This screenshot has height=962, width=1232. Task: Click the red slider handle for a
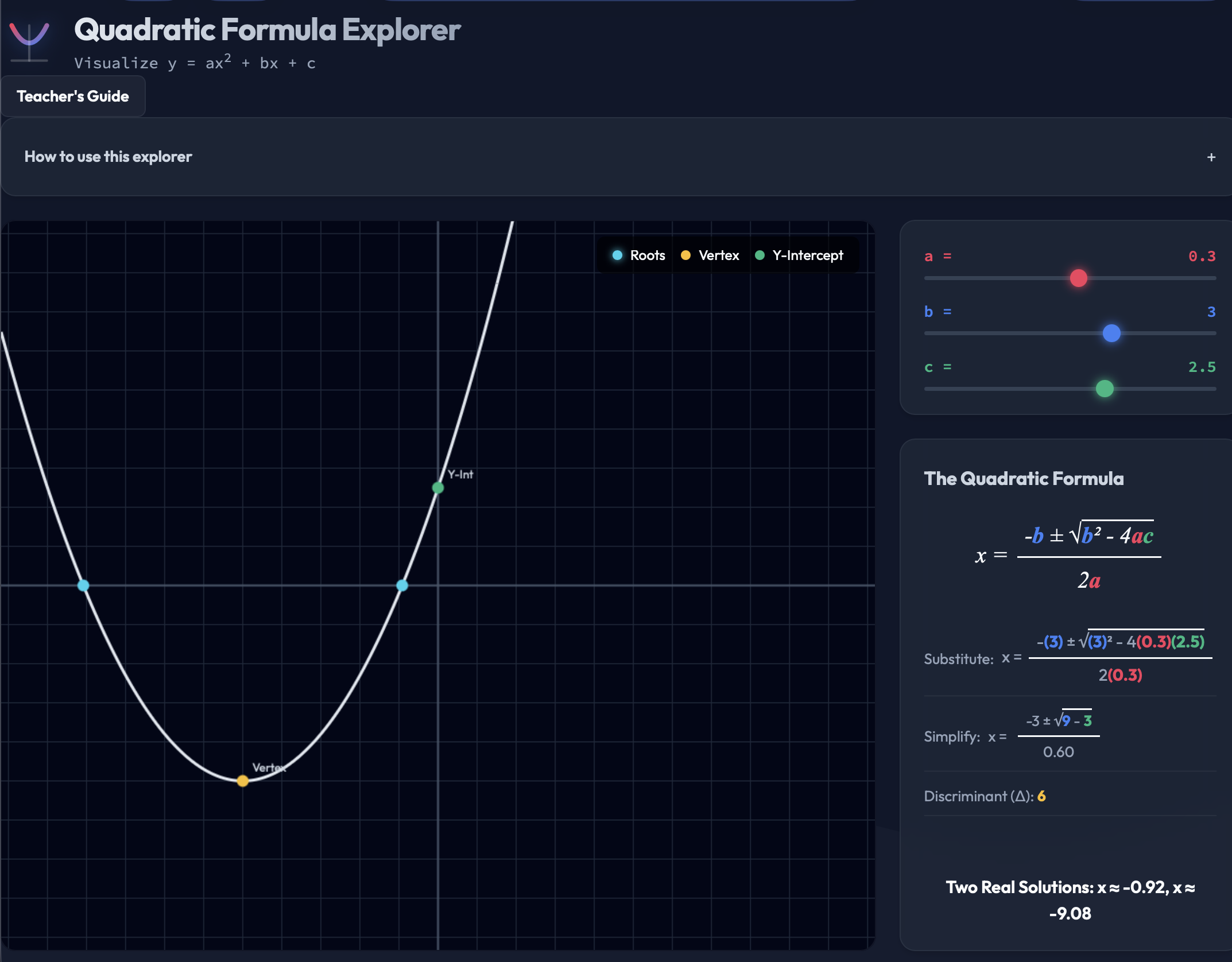(x=1078, y=278)
